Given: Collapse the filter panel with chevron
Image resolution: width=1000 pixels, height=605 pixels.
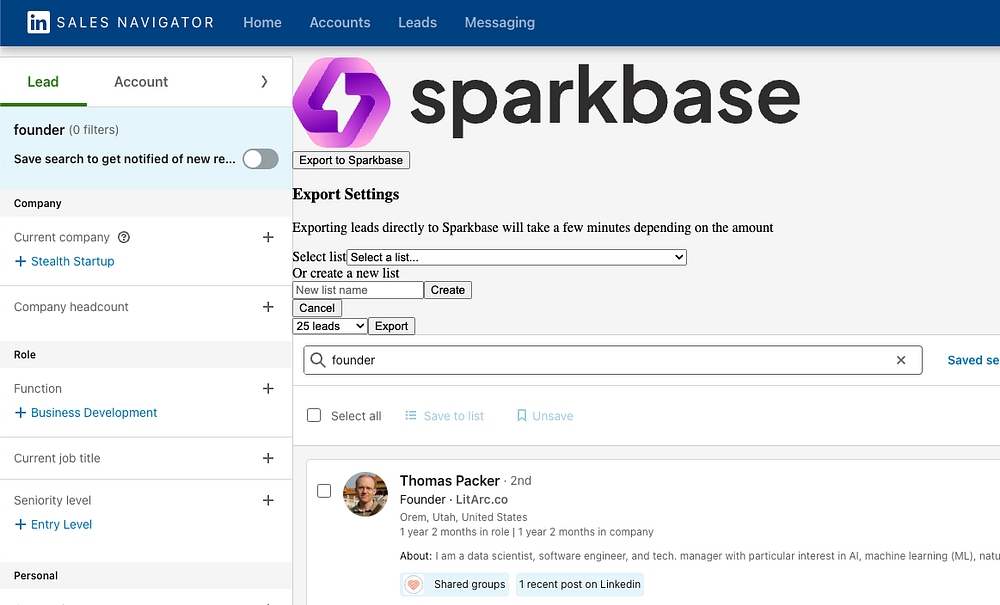Looking at the screenshot, I should (x=264, y=82).
